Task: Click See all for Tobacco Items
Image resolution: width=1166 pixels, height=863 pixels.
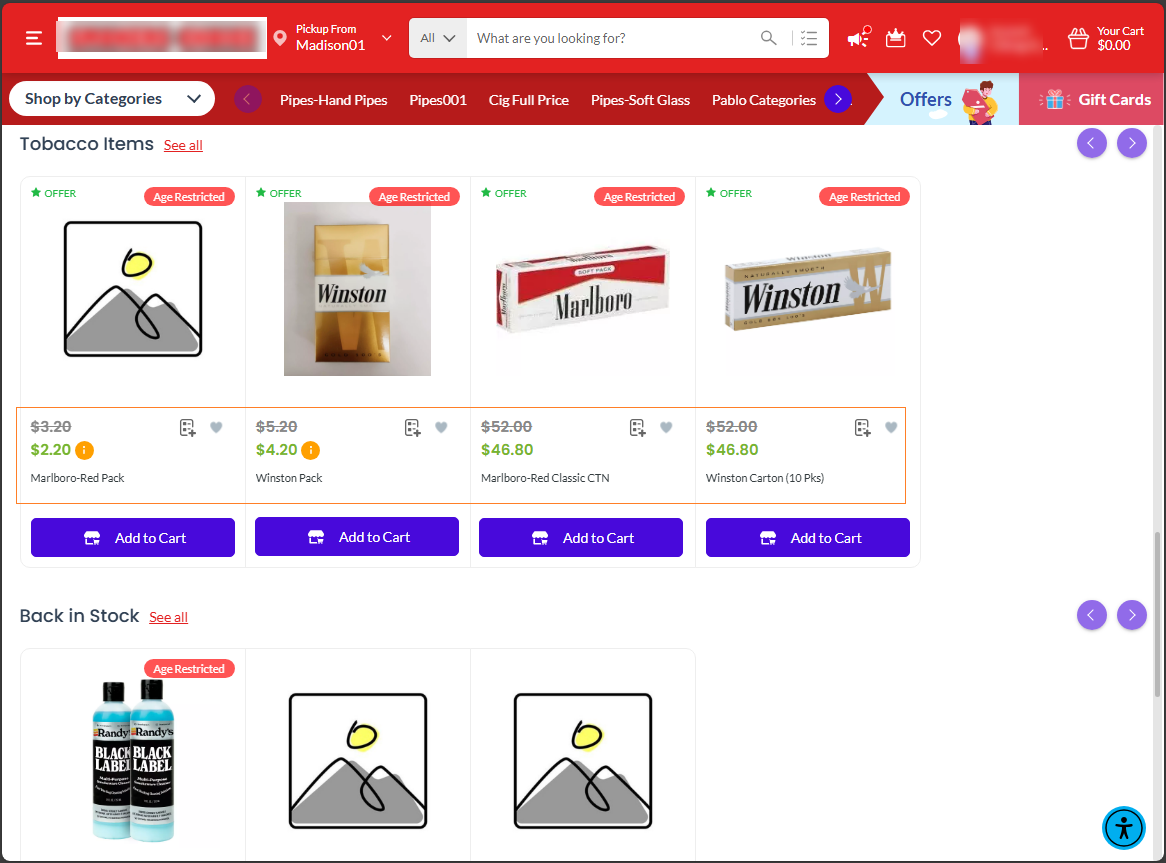Action: point(183,145)
